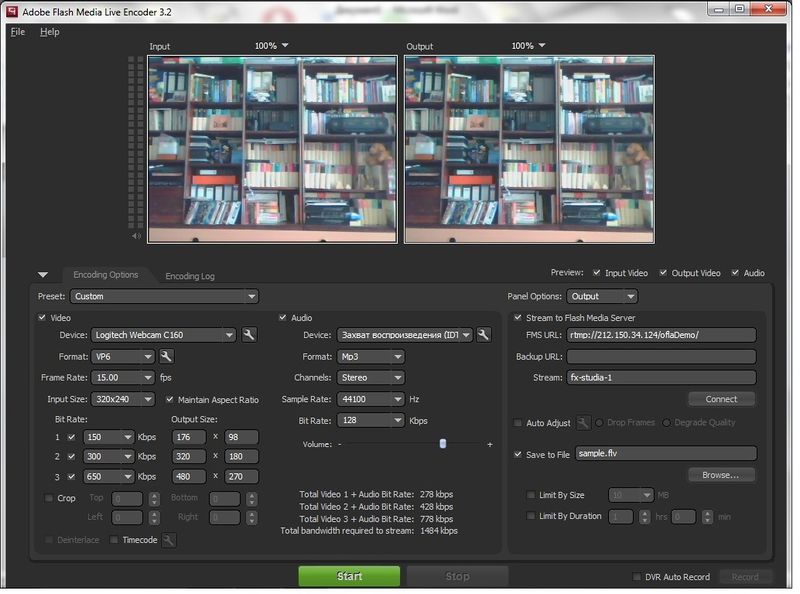
Task: Open the audio Bit Rate 128 dropdown
Action: 370,420
